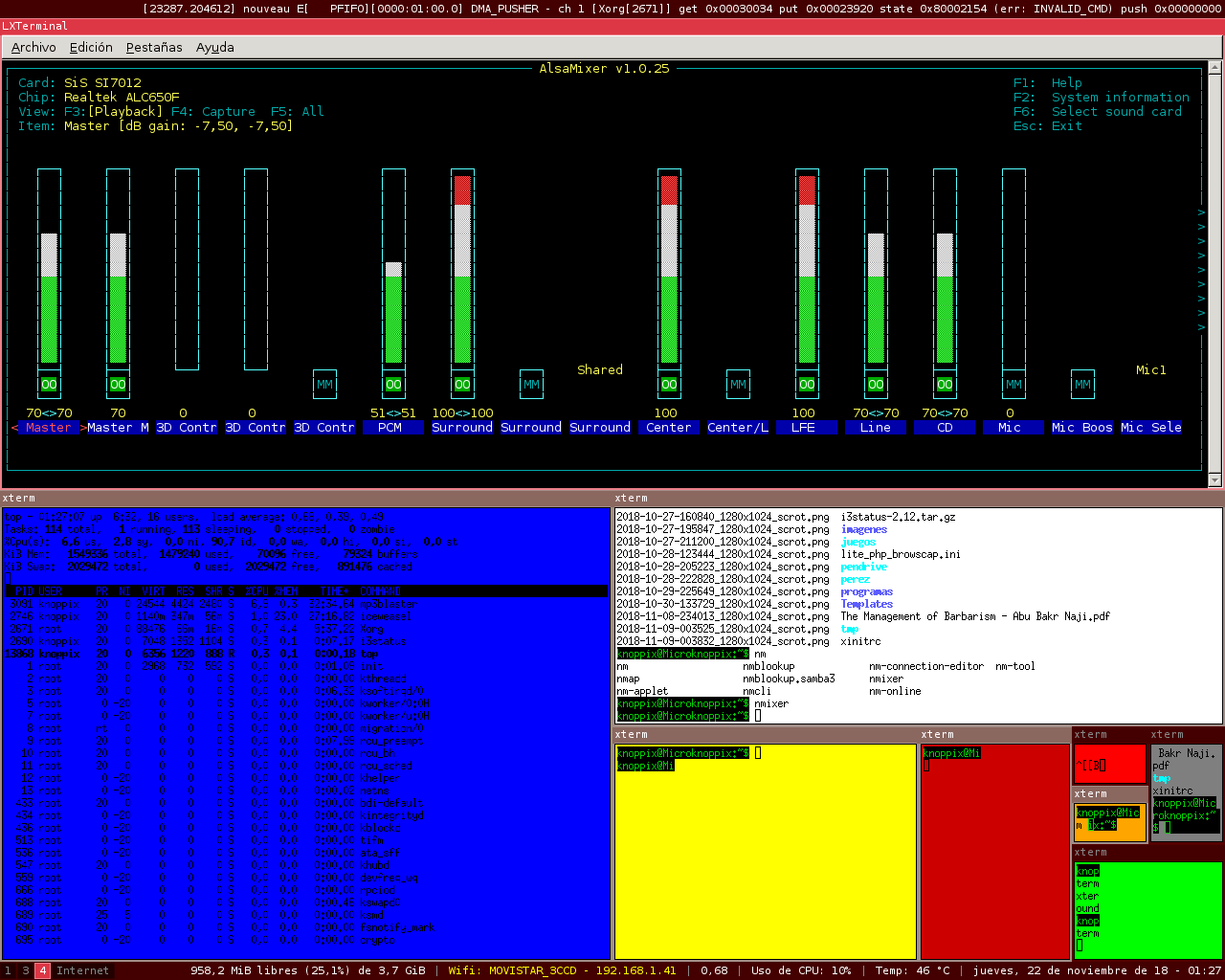This screenshot has width=1225, height=980.
Task: Click the Master volume bar
Action: [x=49, y=269]
